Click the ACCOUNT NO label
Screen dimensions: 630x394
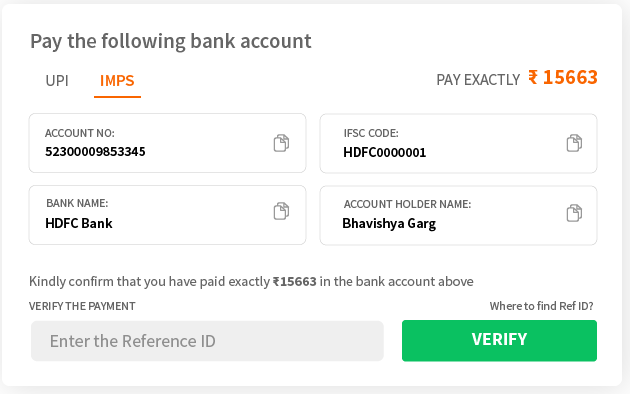[80, 133]
